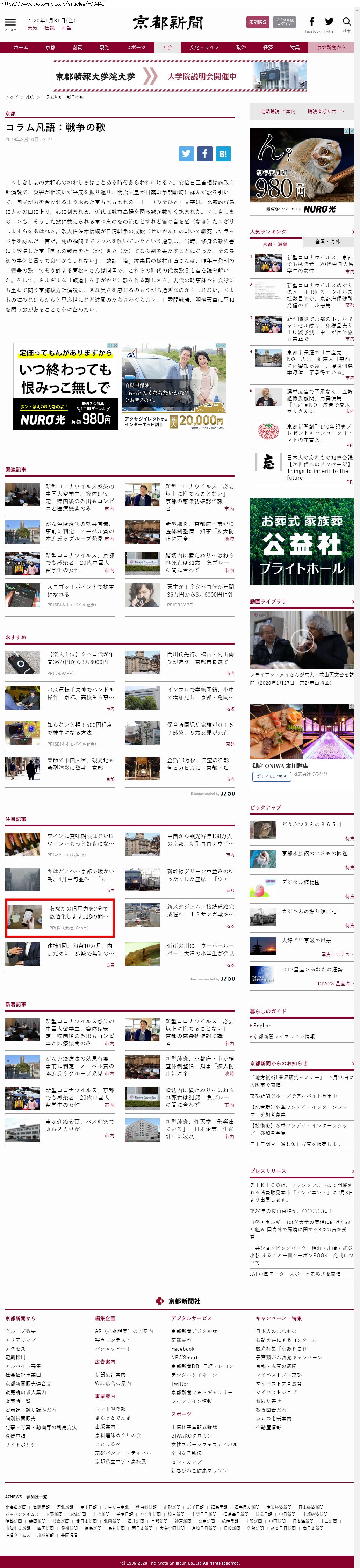Play the 動画ライブラリ video

click(x=301, y=639)
